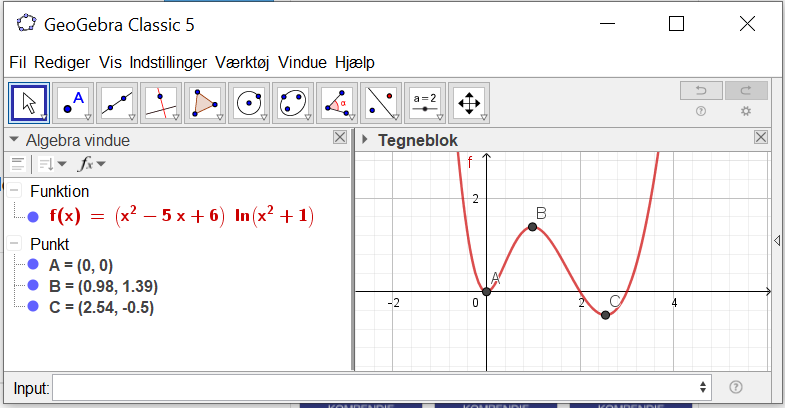Open settings gear icon
This screenshot has width=785, height=408.
point(746,111)
